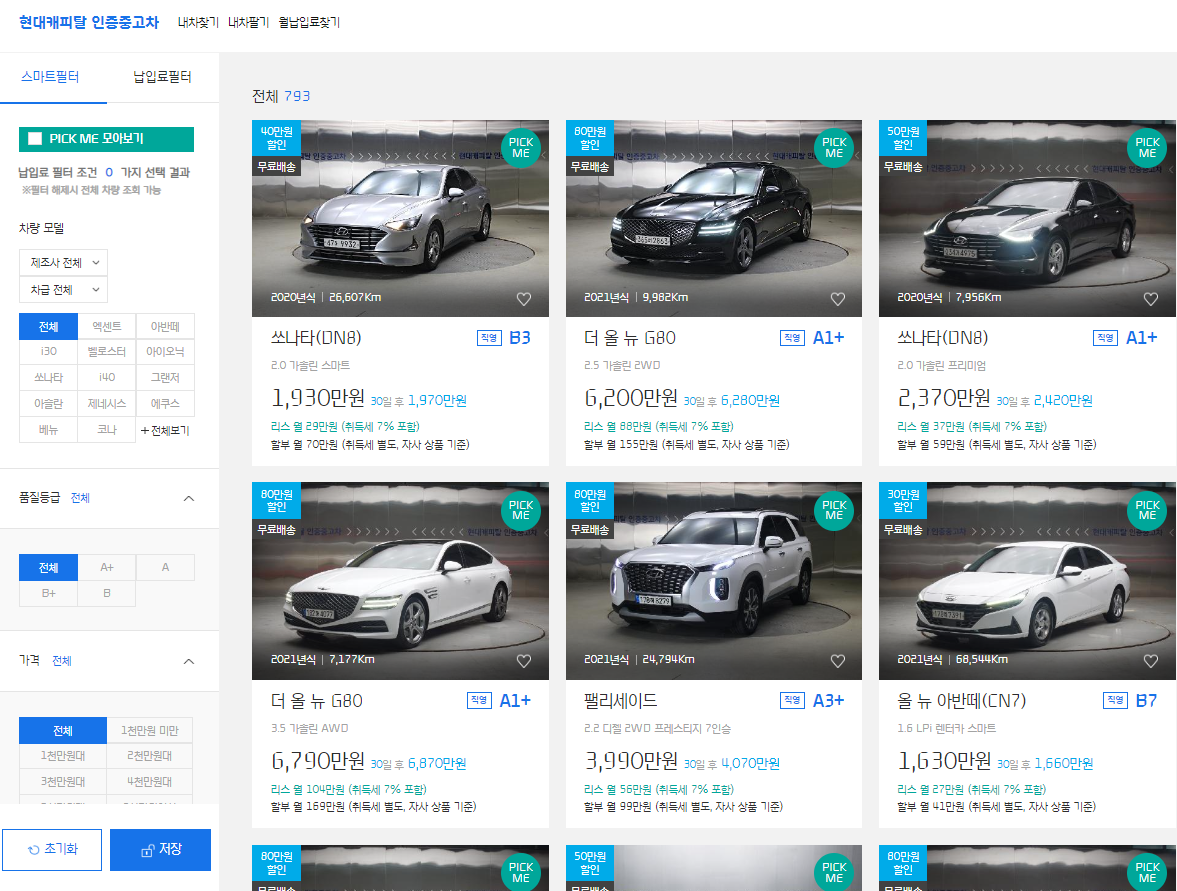Viewport: 1177px width, 891px height.
Task: Click the 초기화 reset button
Action: click(x=52, y=850)
